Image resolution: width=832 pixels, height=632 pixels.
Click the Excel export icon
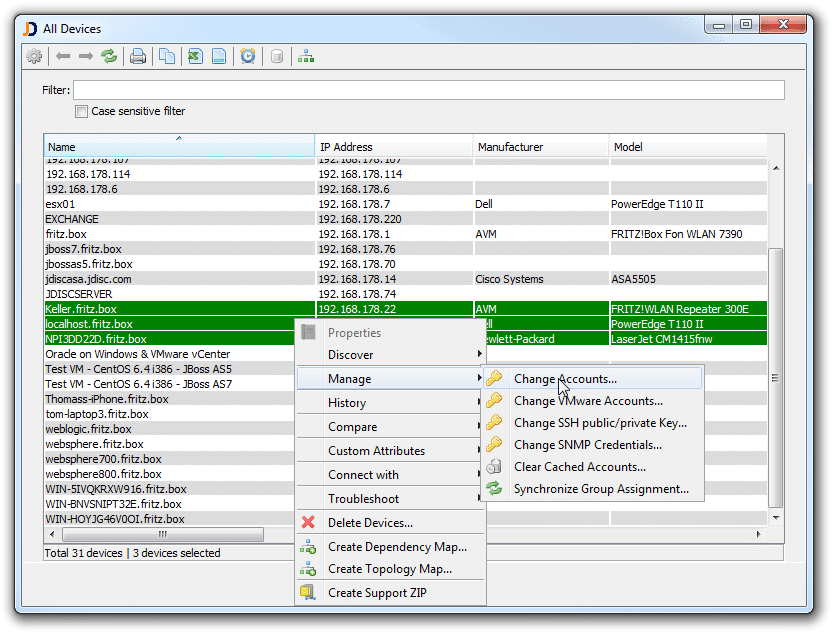click(x=195, y=56)
